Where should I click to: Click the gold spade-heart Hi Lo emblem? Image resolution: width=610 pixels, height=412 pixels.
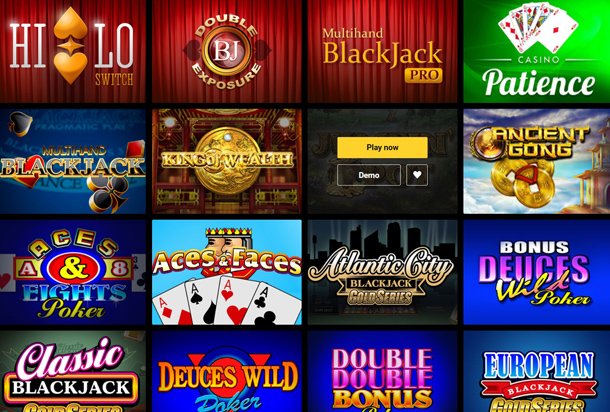point(70,46)
